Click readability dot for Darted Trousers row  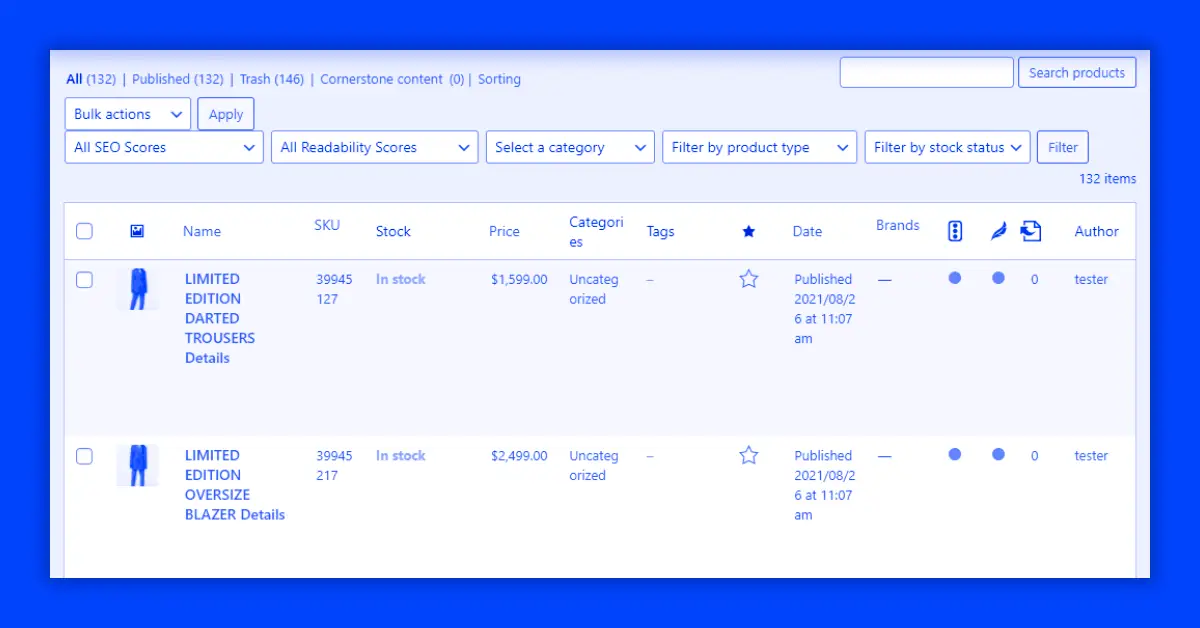click(998, 278)
